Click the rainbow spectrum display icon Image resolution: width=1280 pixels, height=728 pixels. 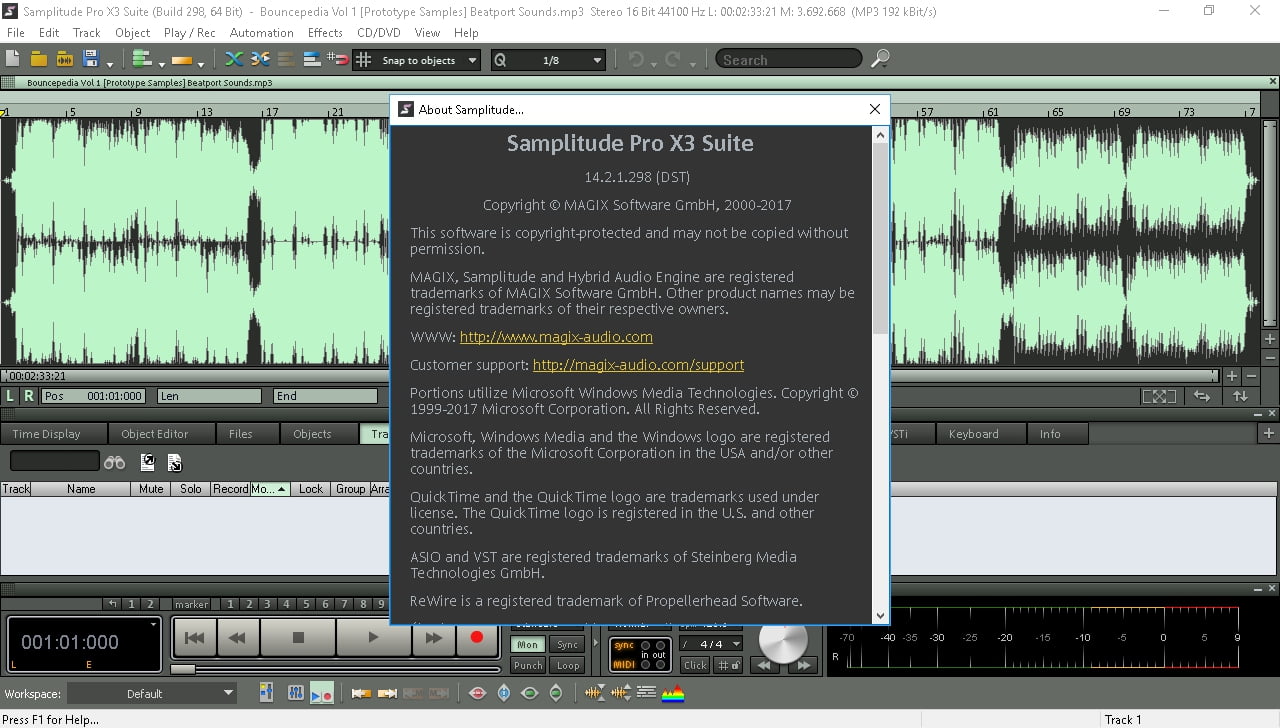click(674, 693)
